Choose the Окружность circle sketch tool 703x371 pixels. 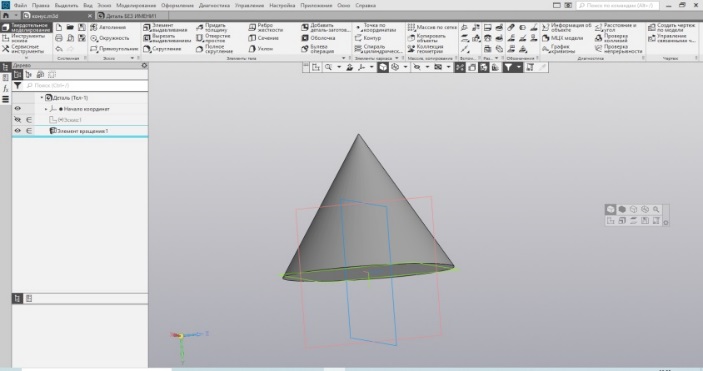tap(110, 38)
